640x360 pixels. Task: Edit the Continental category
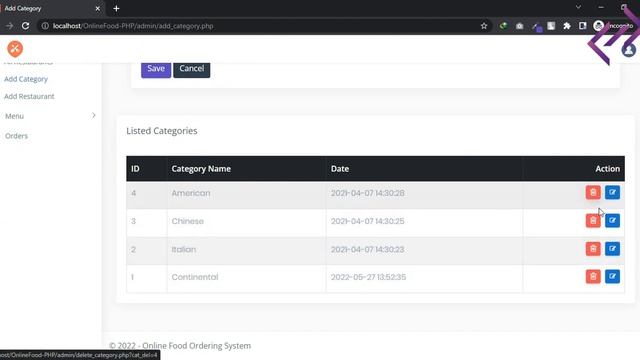pos(612,277)
